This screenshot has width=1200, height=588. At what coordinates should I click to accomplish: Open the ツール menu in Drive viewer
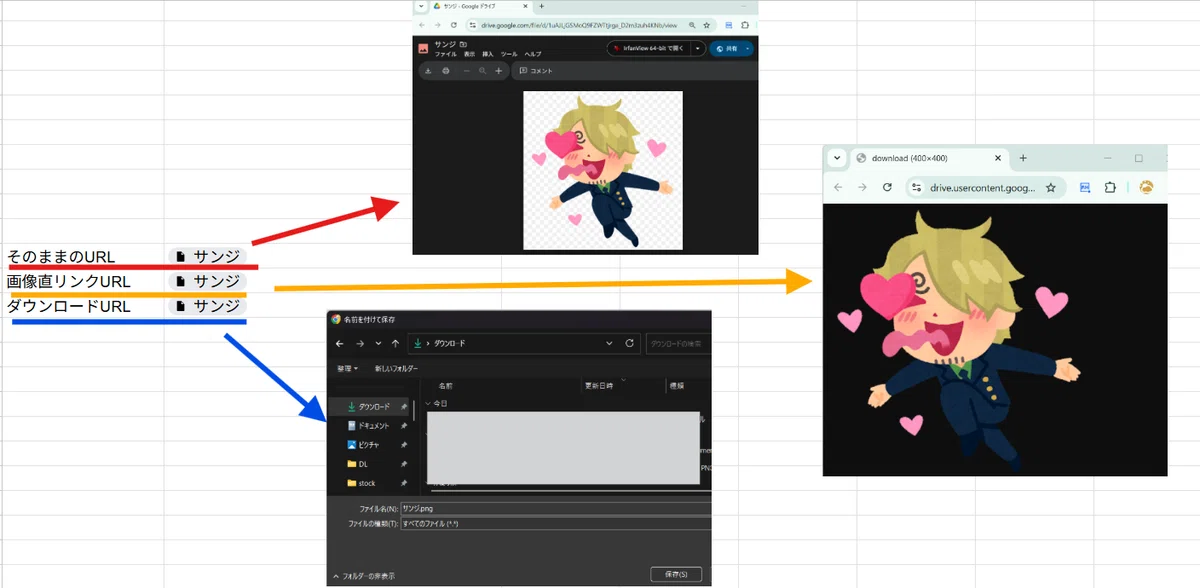click(x=509, y=54)
